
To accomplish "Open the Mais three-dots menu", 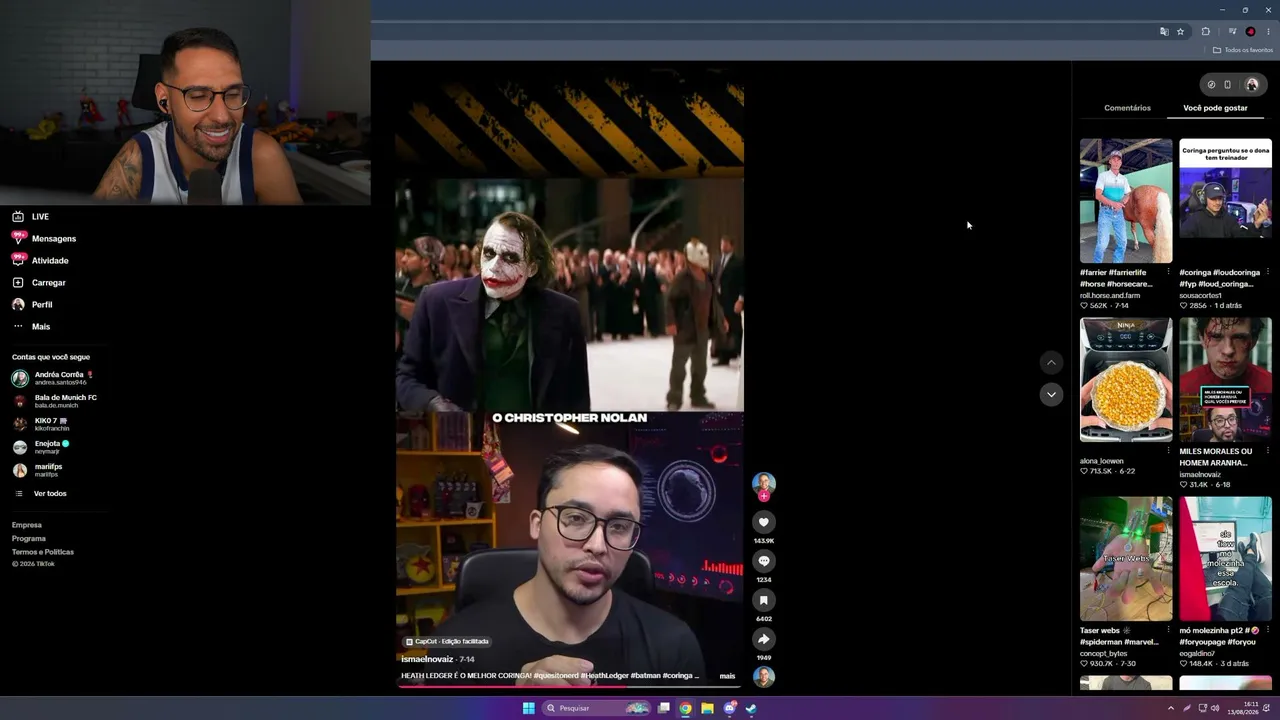I will [x=18, y=326].
